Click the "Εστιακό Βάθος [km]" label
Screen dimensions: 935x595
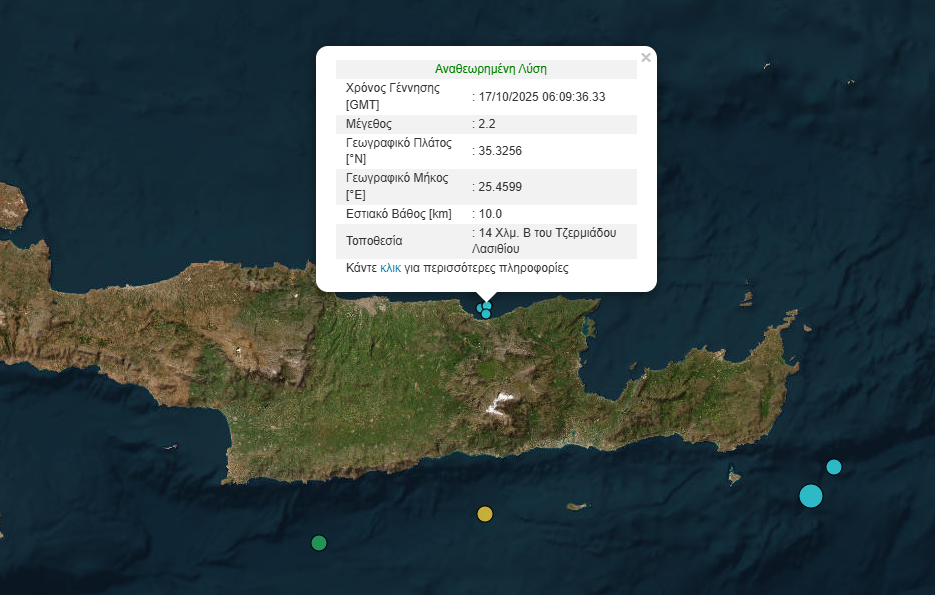point(396,214)
